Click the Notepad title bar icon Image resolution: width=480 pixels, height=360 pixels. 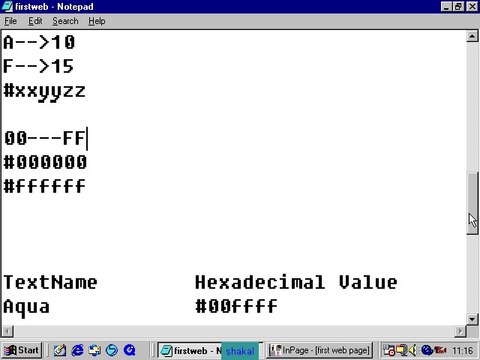pos(7,6)
